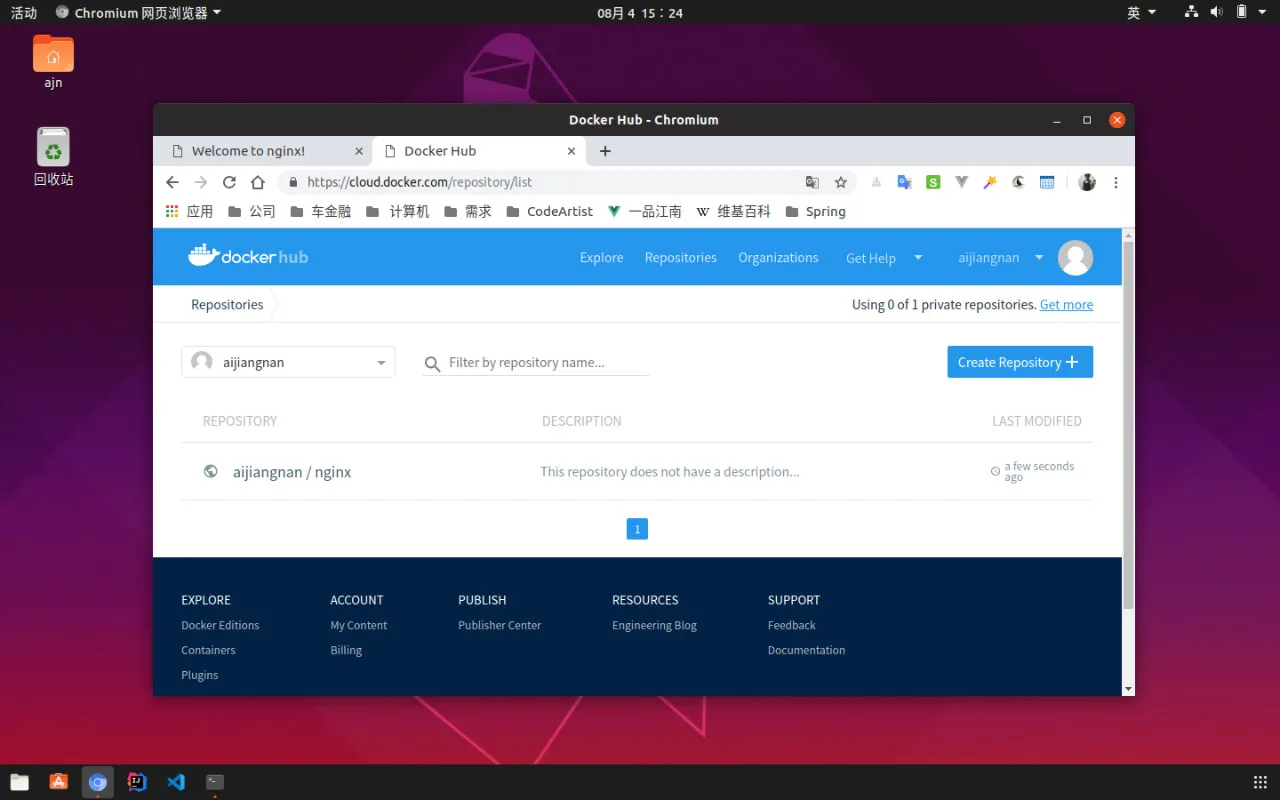Expand the aijiangnan namespace dropdown

(x=288, y=362)
